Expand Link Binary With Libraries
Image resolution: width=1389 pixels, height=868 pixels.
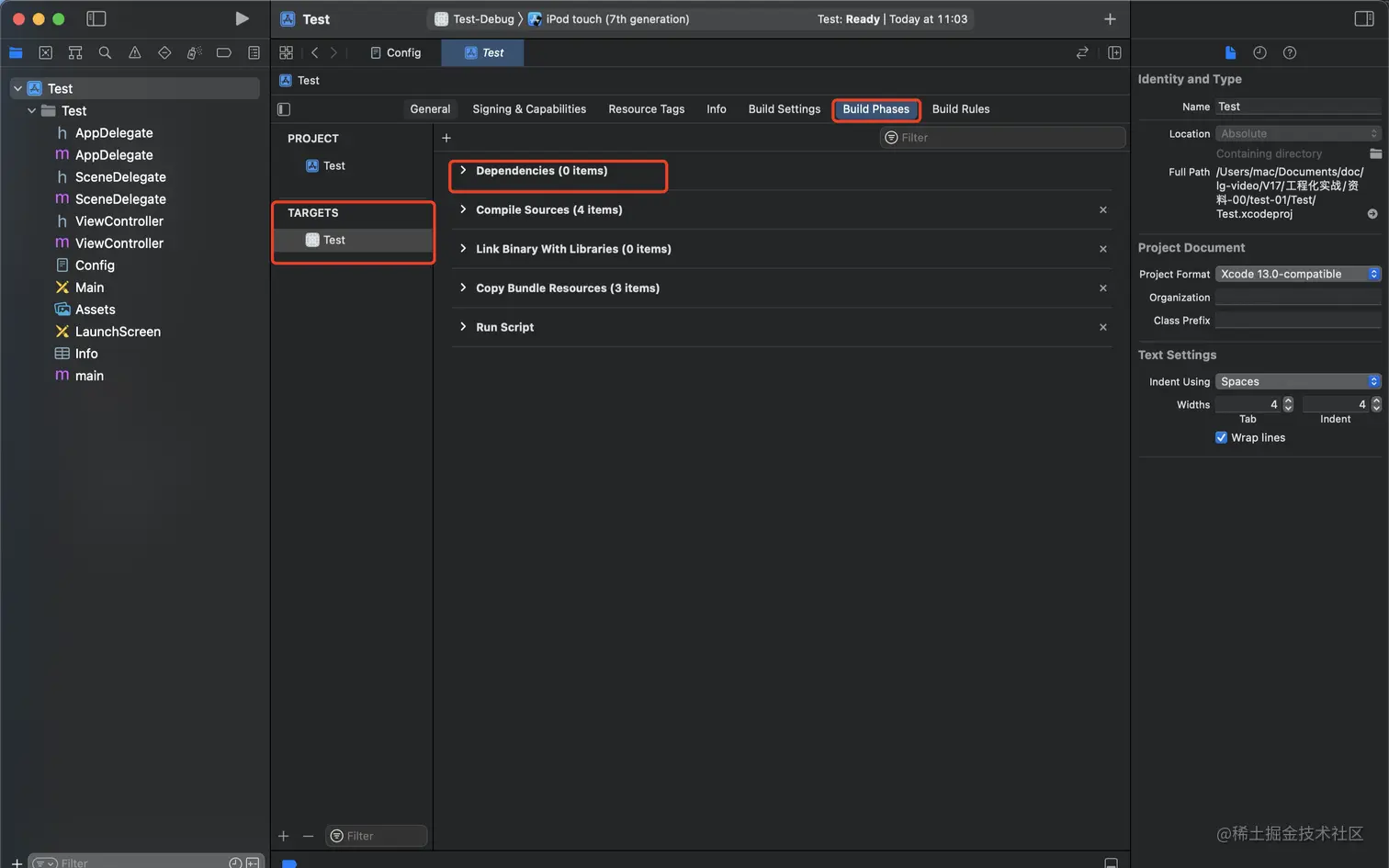463,249
